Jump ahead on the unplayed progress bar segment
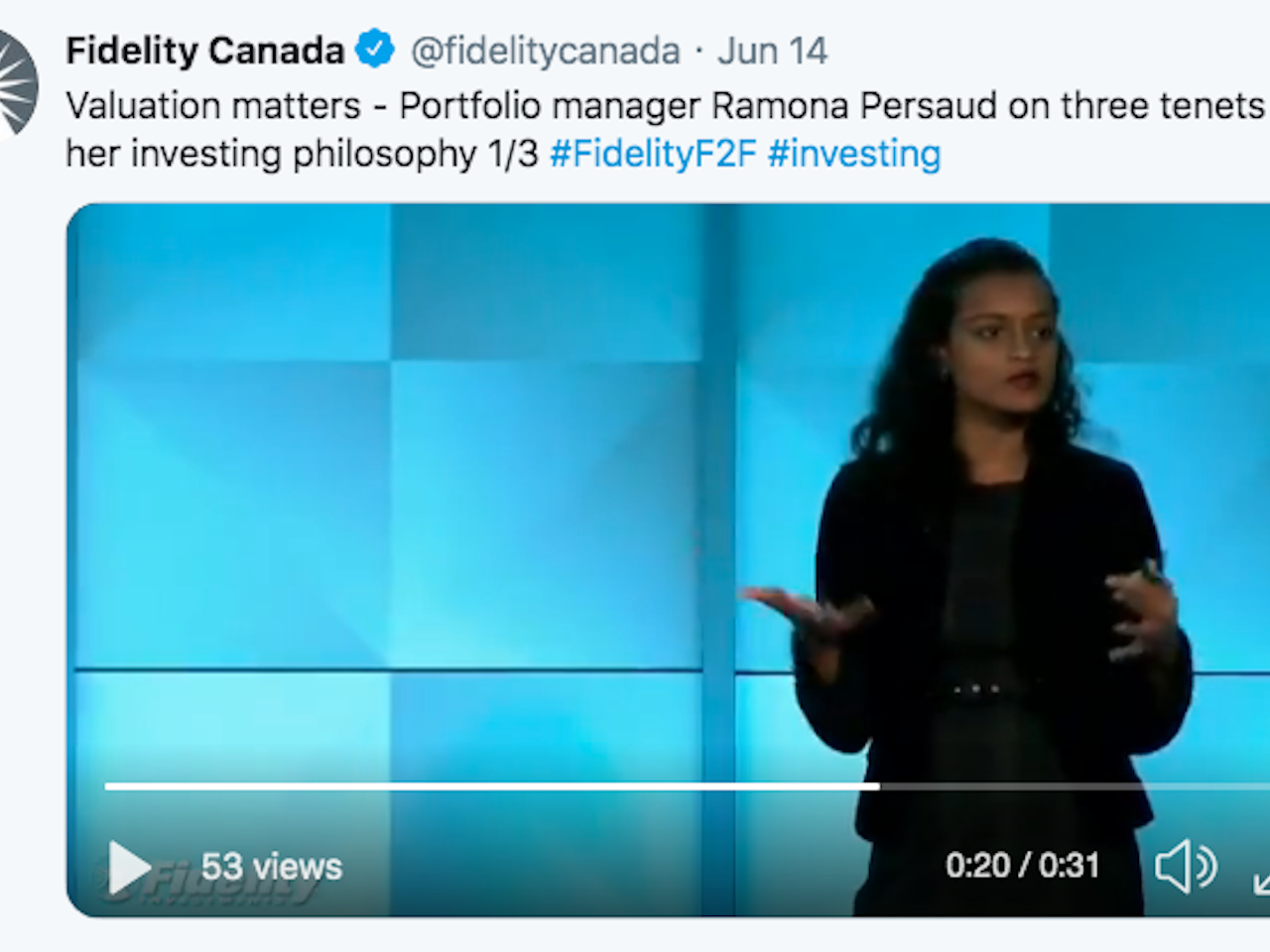This screenshot has height=952, width=1270. [x=1074, y=786]
